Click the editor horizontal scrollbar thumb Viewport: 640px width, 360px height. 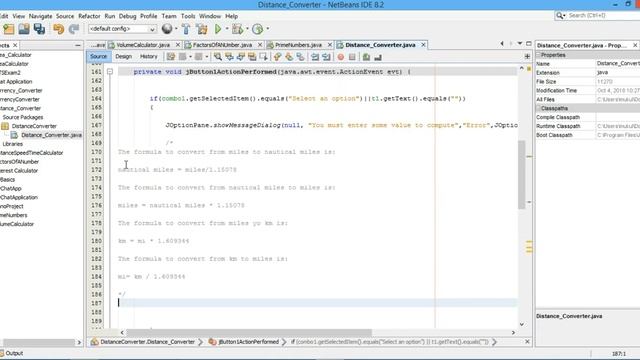click(x=249, y=333)
